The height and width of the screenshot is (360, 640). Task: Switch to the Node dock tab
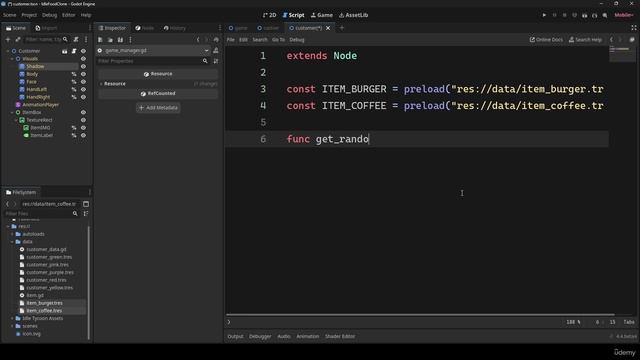click(145, 28)
